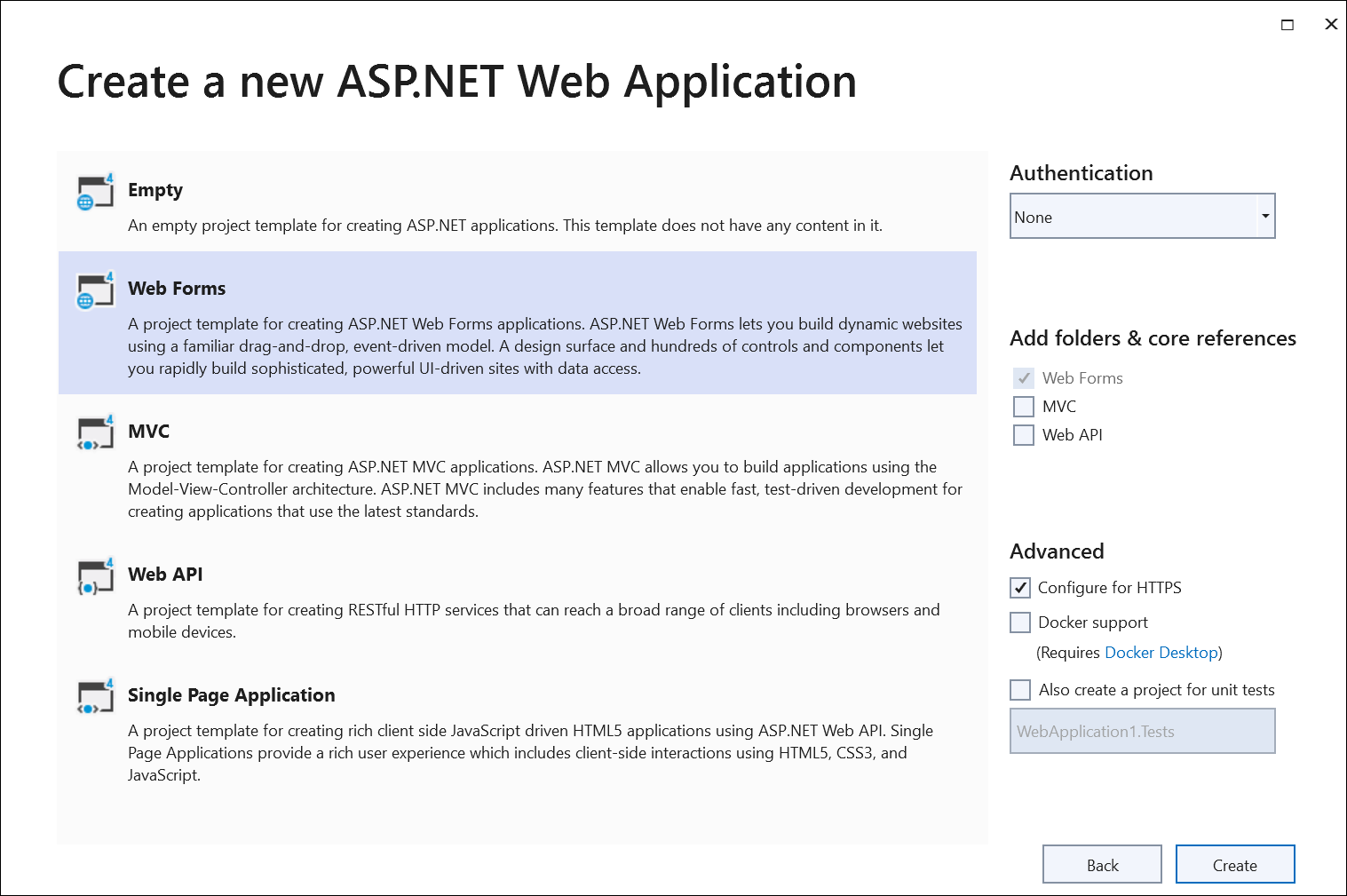Maximize the dialog window
The width and height of the screenshot is (1347, 896).
pos(1287,25)
